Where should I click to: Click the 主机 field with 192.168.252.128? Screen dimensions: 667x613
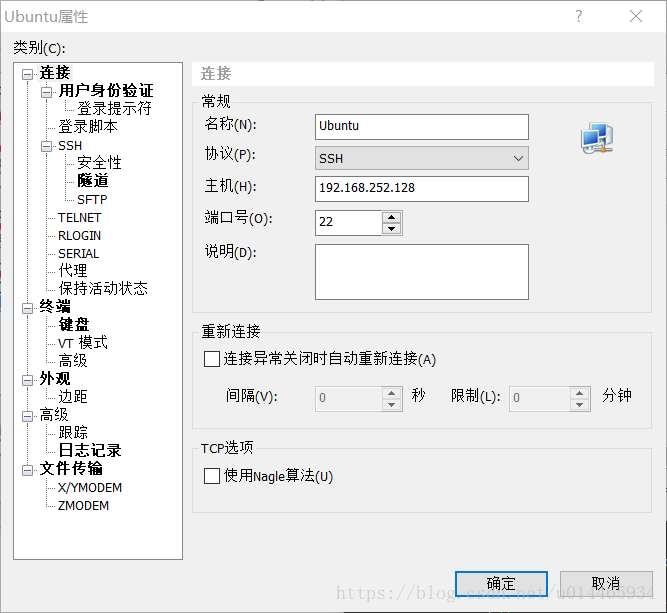[422, 188]
